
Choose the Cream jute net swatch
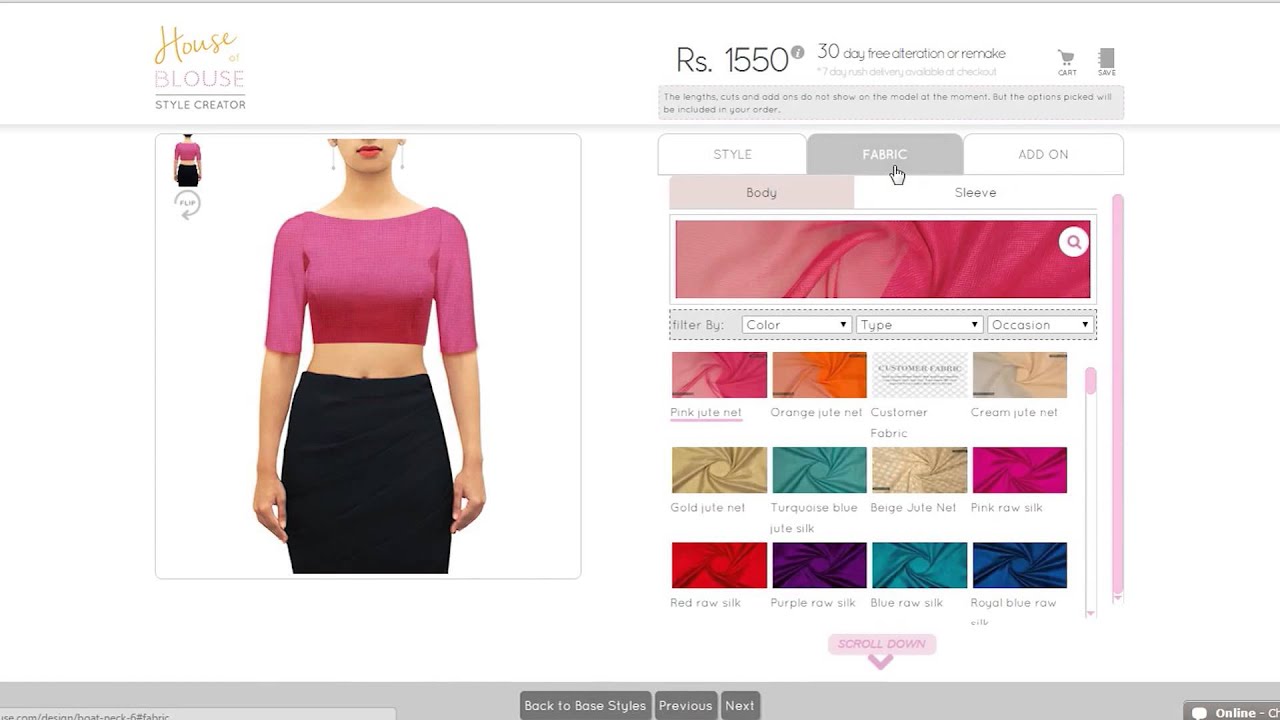(1019, 375)
